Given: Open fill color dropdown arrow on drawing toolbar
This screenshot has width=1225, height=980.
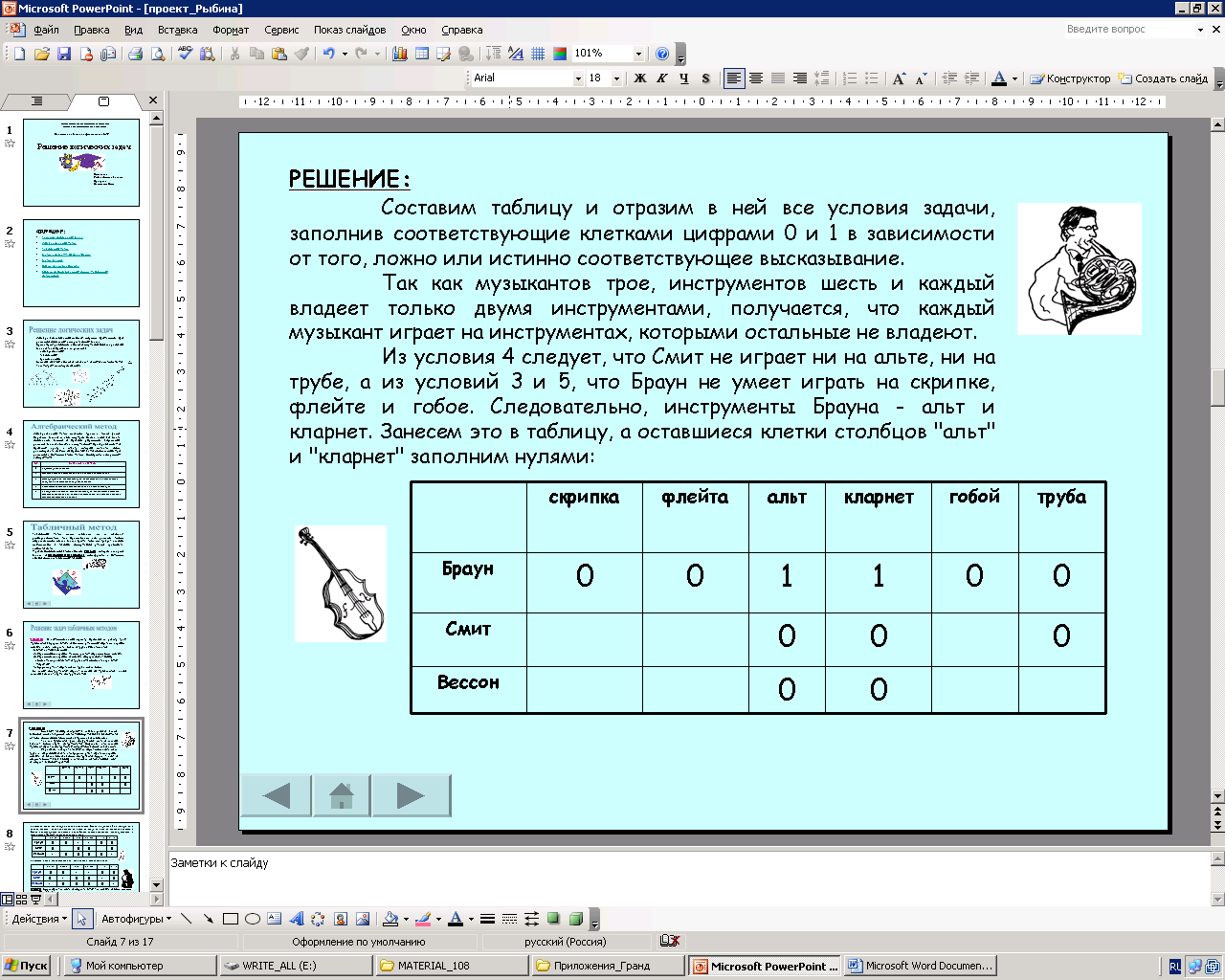Looking at the screenshot, I should pos(406,919).
